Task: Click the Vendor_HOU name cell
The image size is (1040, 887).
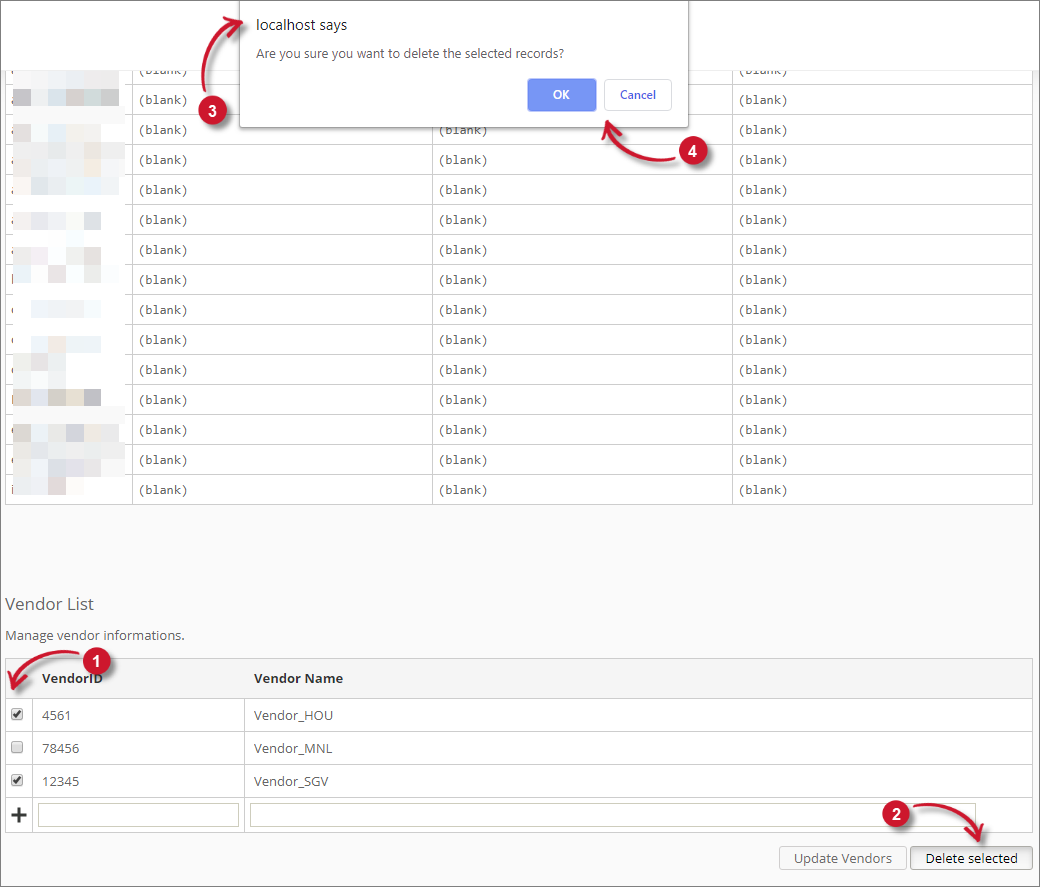Action: coord(291,714)
